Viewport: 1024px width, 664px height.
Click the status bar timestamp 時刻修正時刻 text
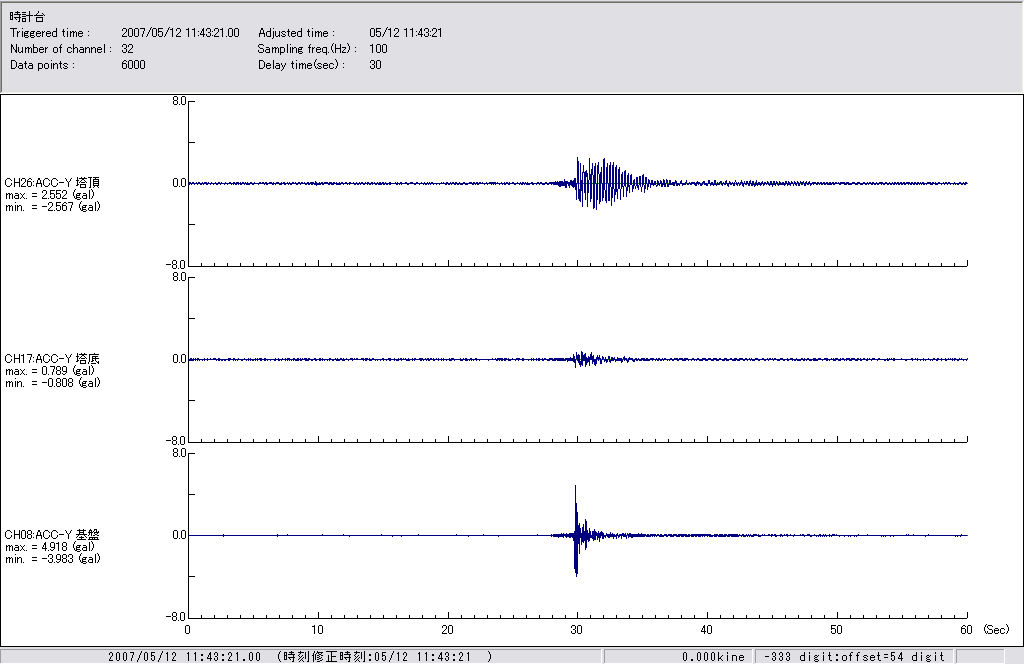385,656
